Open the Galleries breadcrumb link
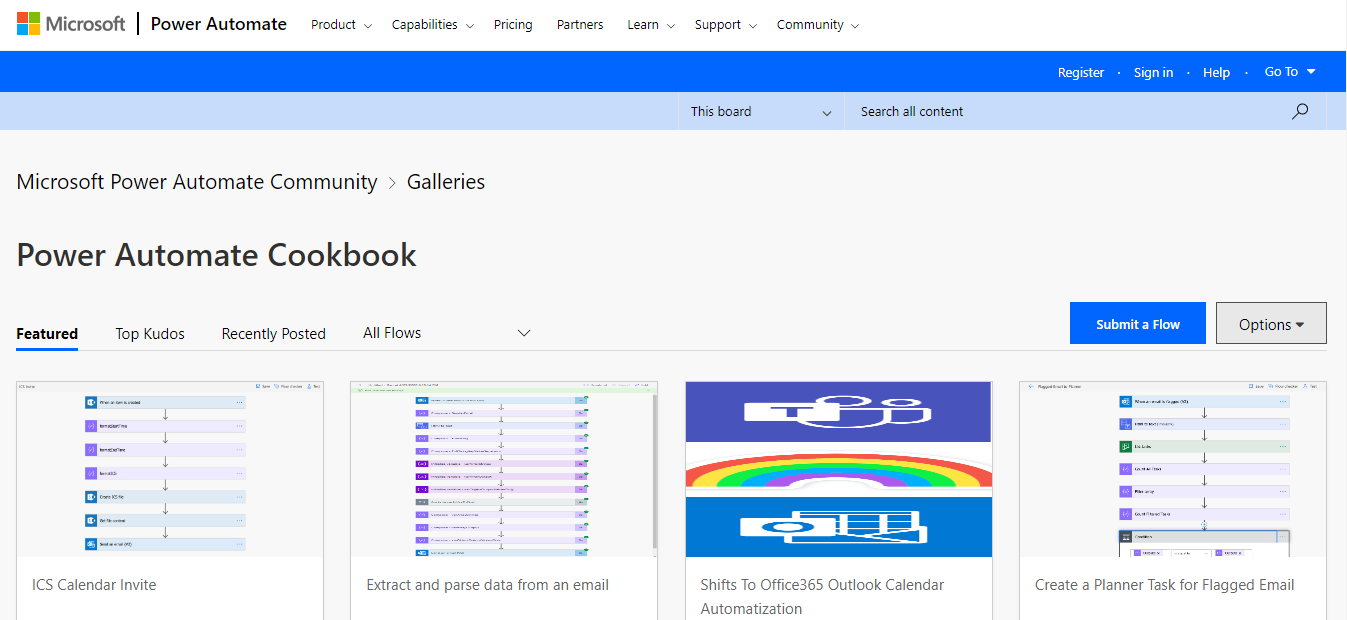The height and width of the screenshot is (620, 1347). pos(445,181)
